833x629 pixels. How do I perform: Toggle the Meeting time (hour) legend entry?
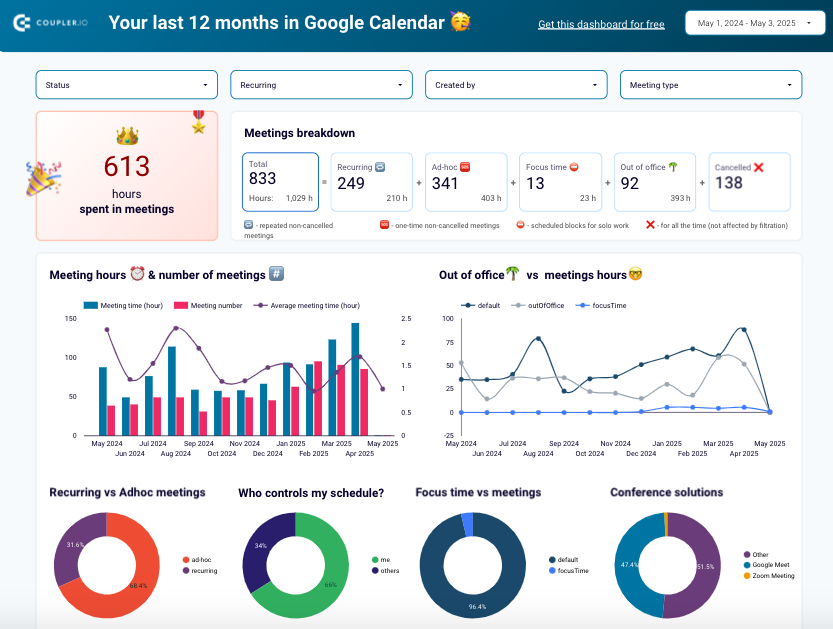[123, 305]
